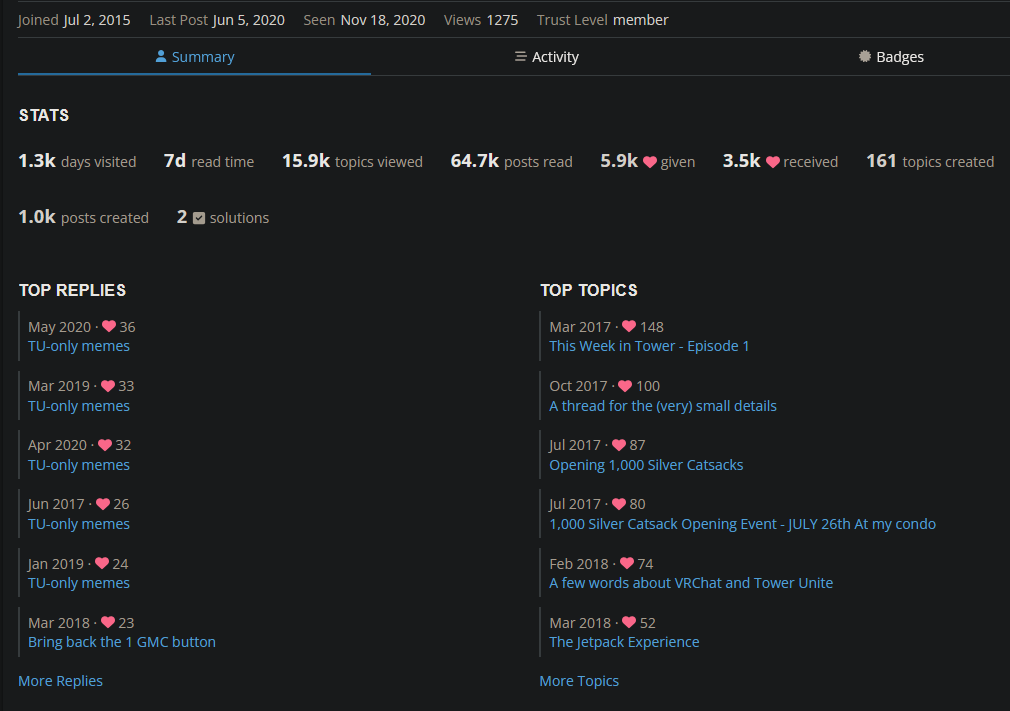Image resolution: width=1010 pixels, height=711 pixels.
Task: Expand the More Replies list
Action: (x=60, y=681)
